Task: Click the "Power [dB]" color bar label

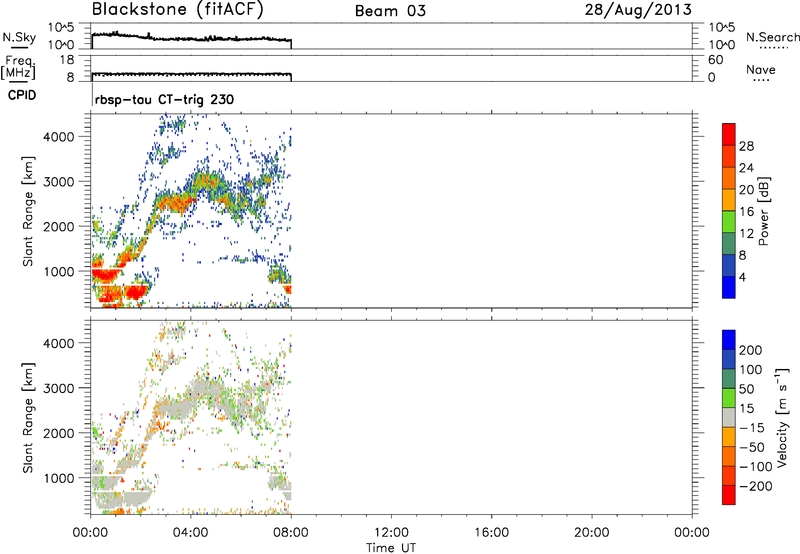Action: point(763,211)
